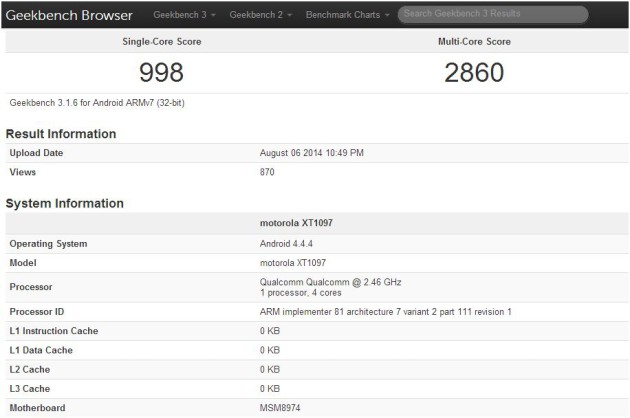Select the Geekbench 3.1.6 for Android version text
The image size is (630, 418).
pyautogui.click(x=97, y=103)
